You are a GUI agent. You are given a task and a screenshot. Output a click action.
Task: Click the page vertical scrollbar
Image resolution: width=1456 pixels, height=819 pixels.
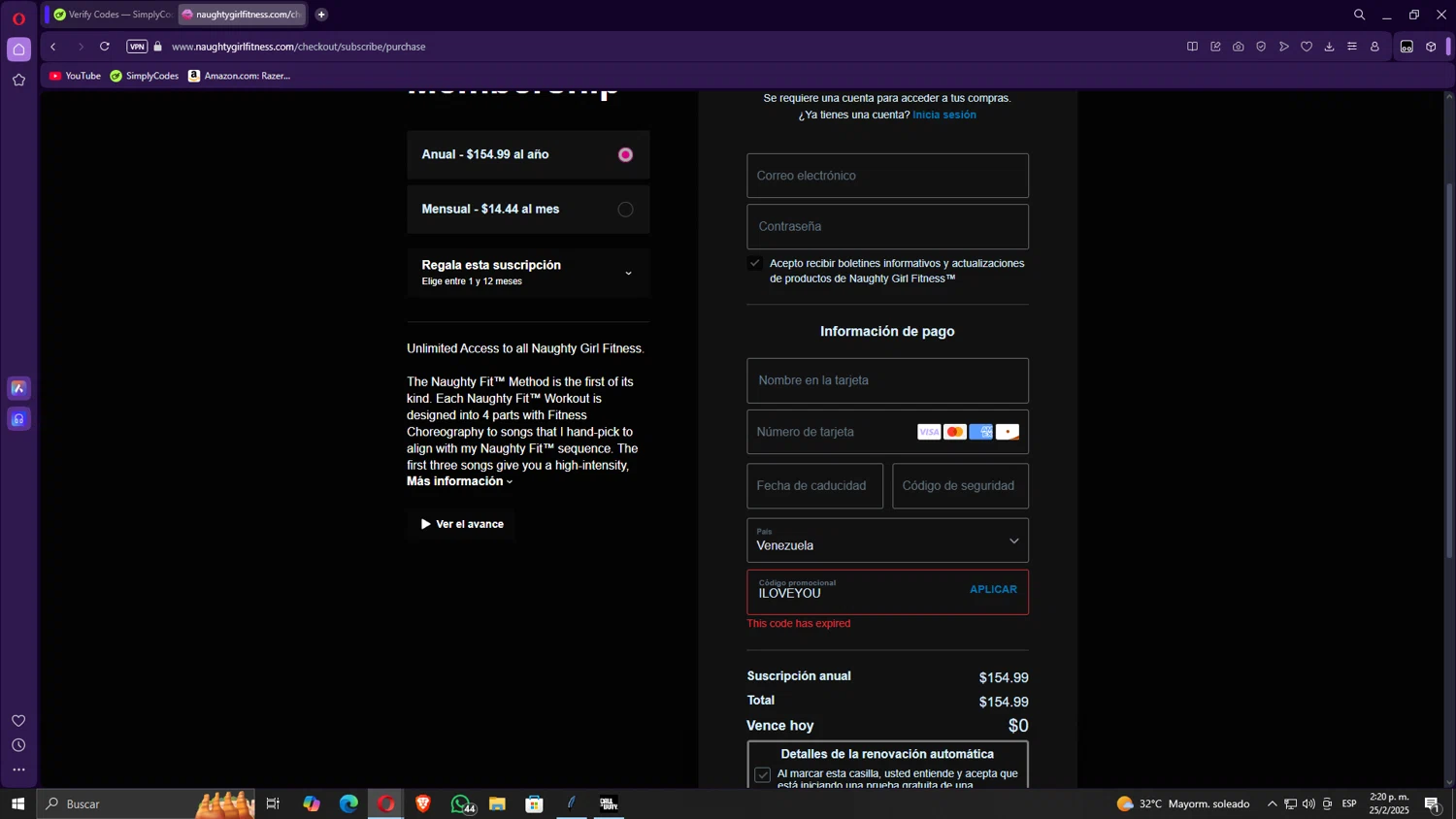coord(1449,369)
